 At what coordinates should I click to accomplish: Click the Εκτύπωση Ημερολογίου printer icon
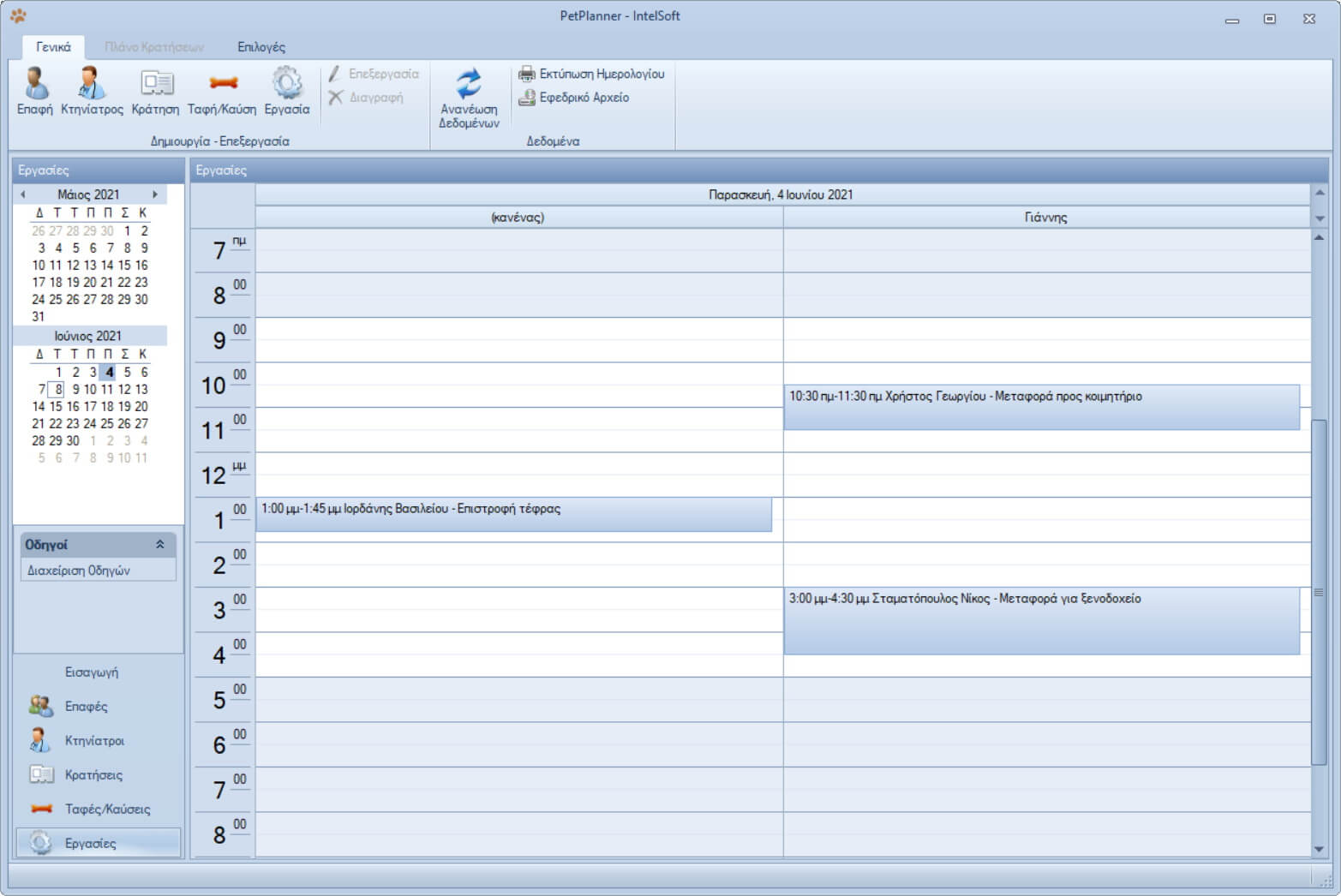pos(527,75)
